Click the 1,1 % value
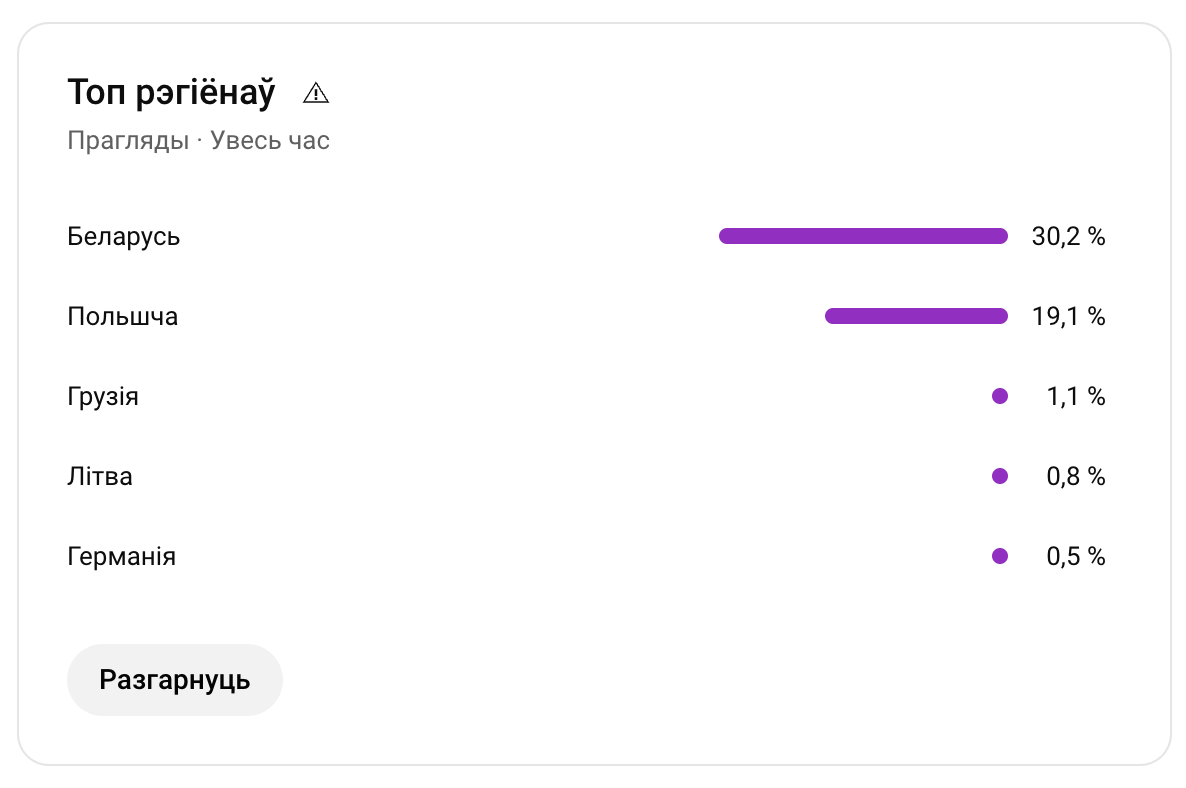The height and width of the screenshot is (788, 1186). click(1076, 396)
